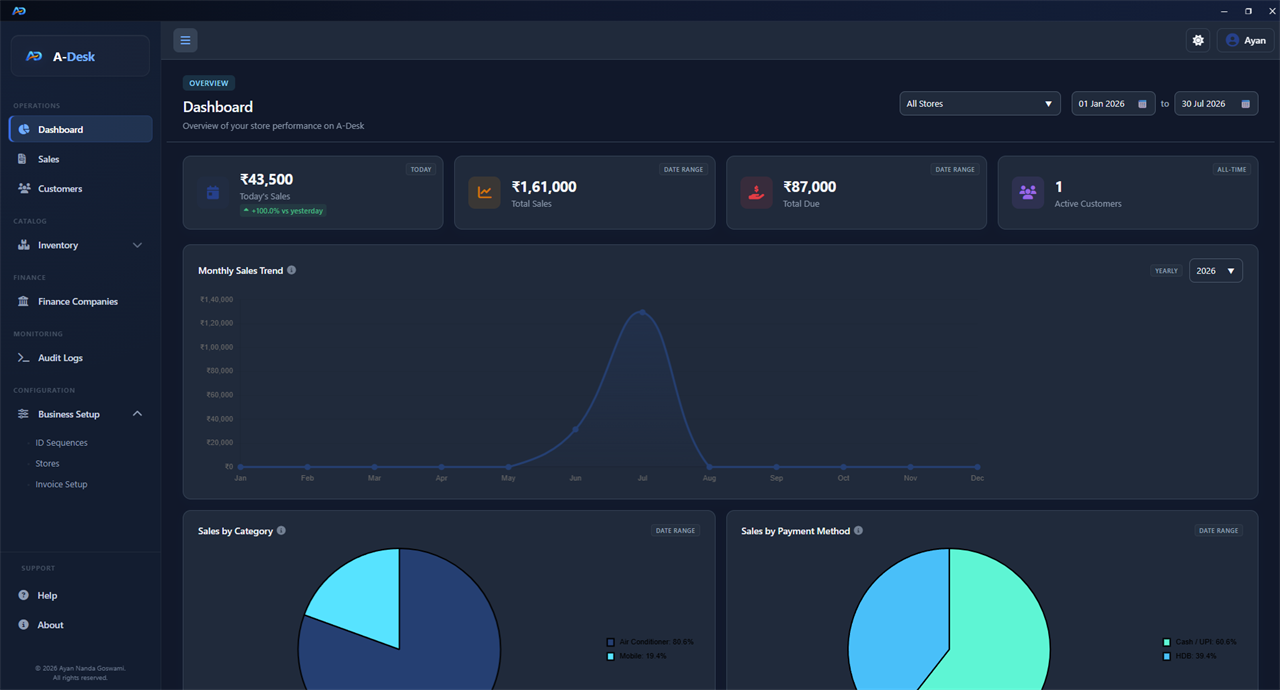The height and width of the screenshot is (690, 1280).
Task: Open the Ayan user profile menu
Action: coord(1245,40)
